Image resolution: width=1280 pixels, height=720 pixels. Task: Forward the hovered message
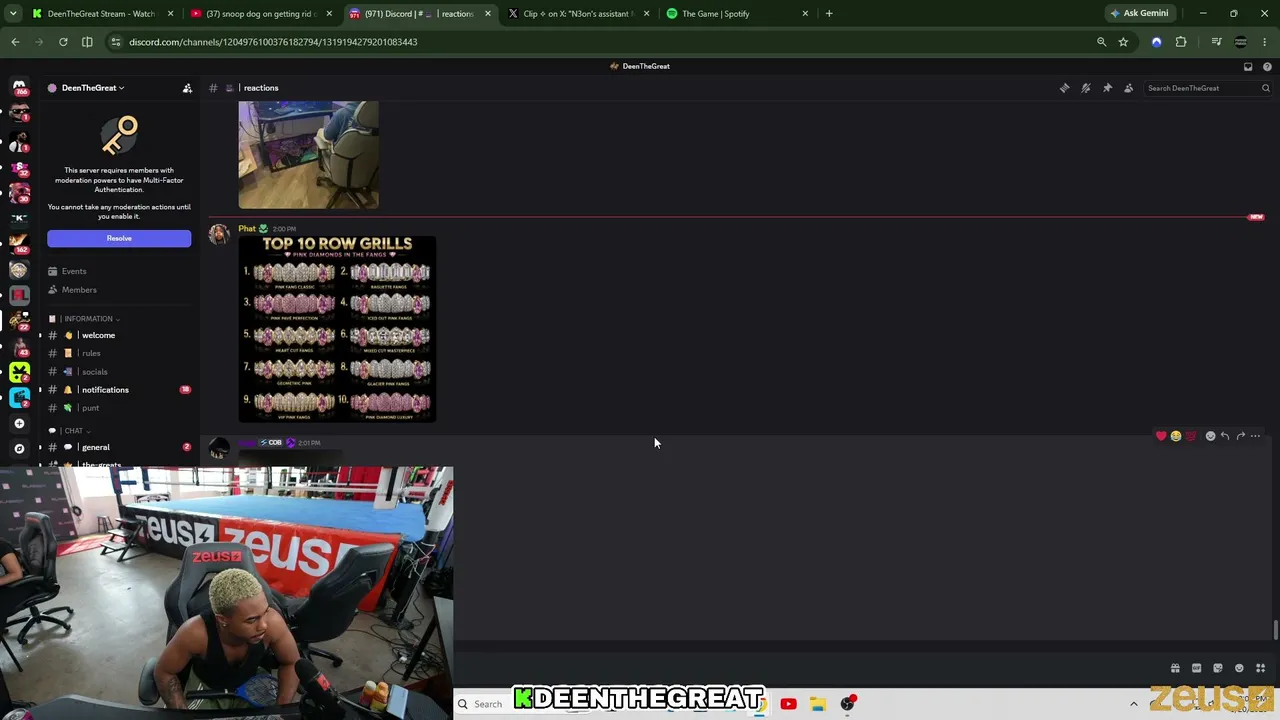click(1240, 436)
